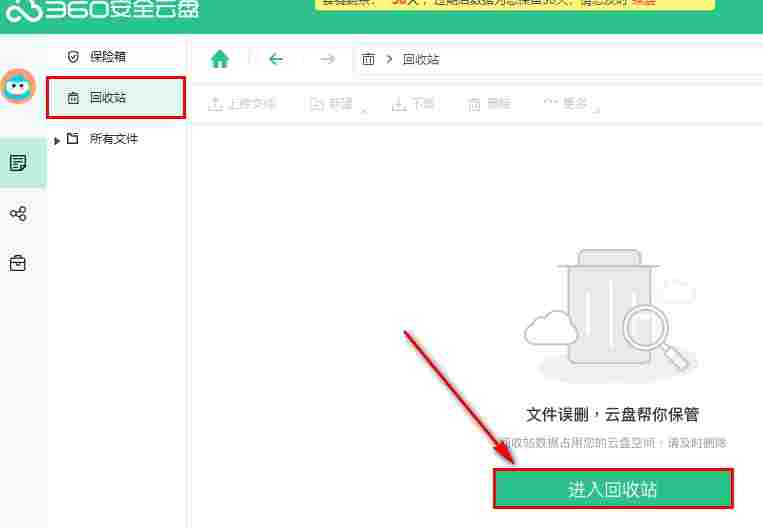
Task: Expand the 所有文件 tree arrow
Action: pos(57,141)
